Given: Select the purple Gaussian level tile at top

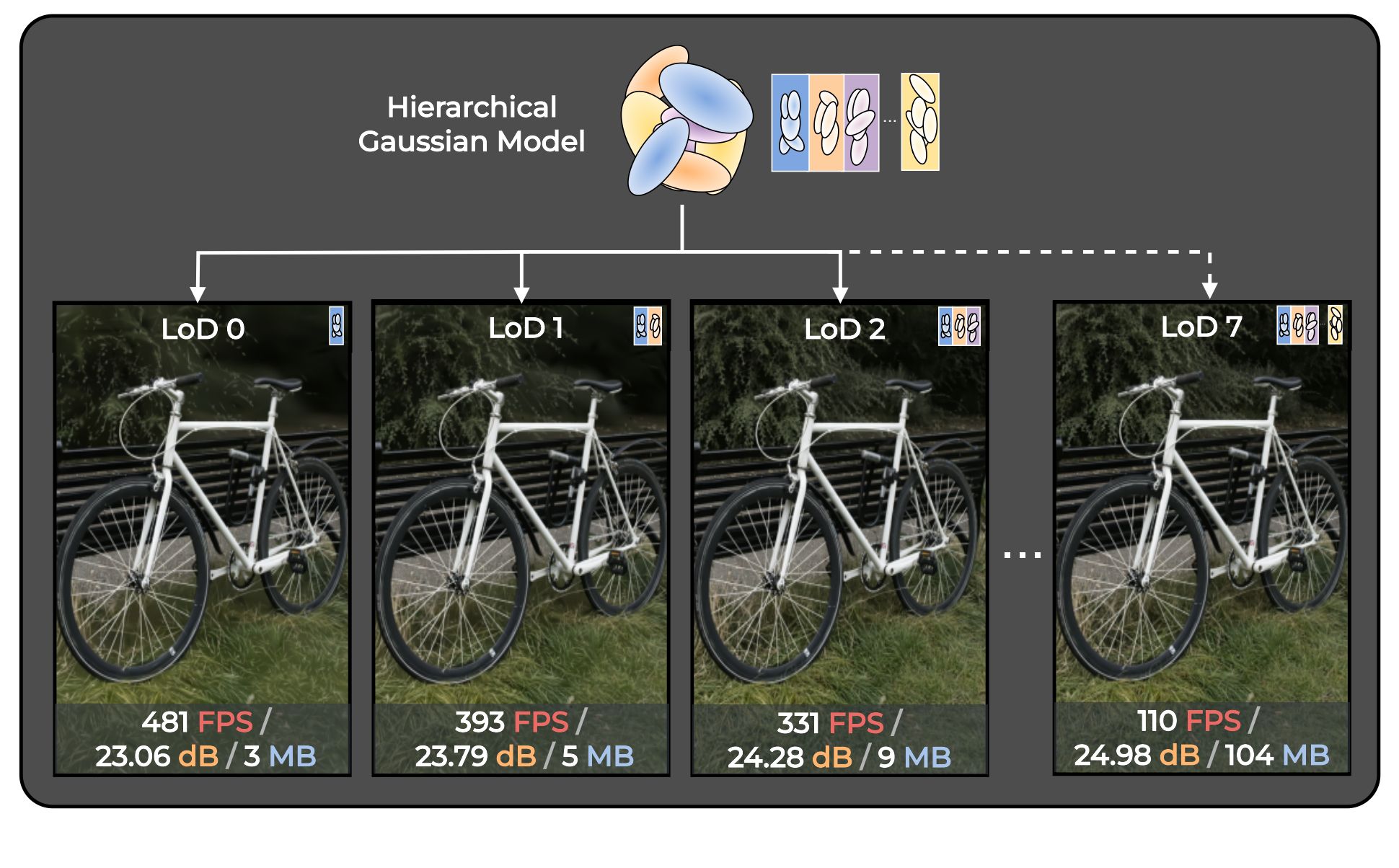Looking at the screenshot, I should pyautogui.click(x=861, y=123).
